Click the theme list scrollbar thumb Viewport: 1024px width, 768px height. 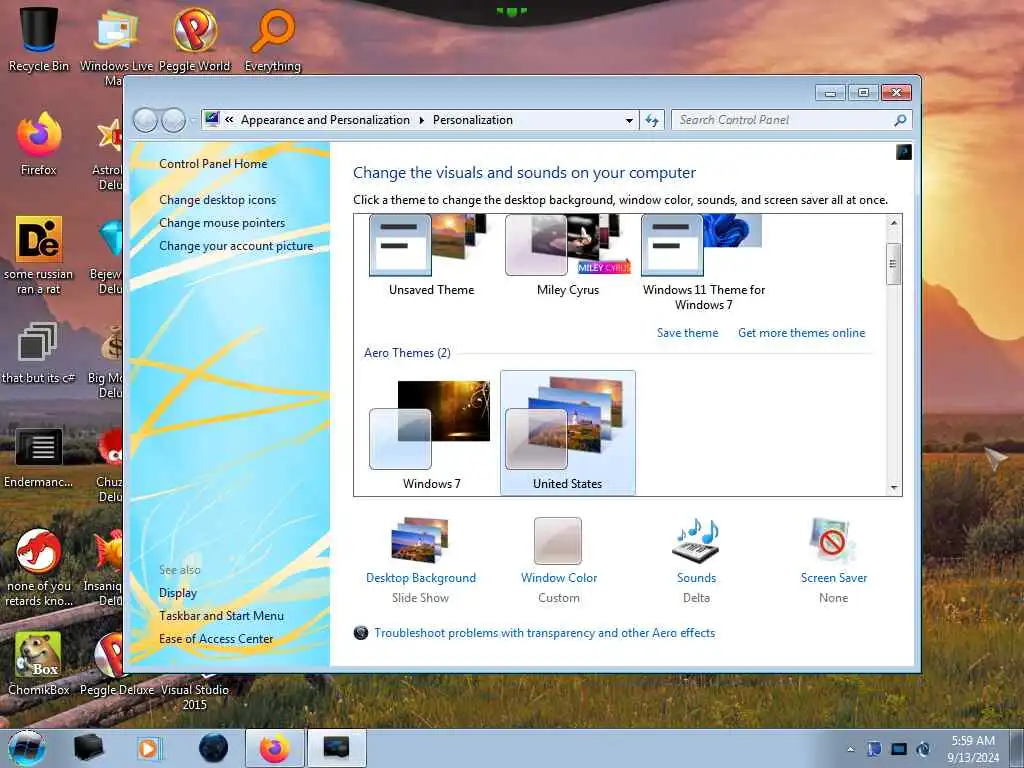(x=893, y=264)
